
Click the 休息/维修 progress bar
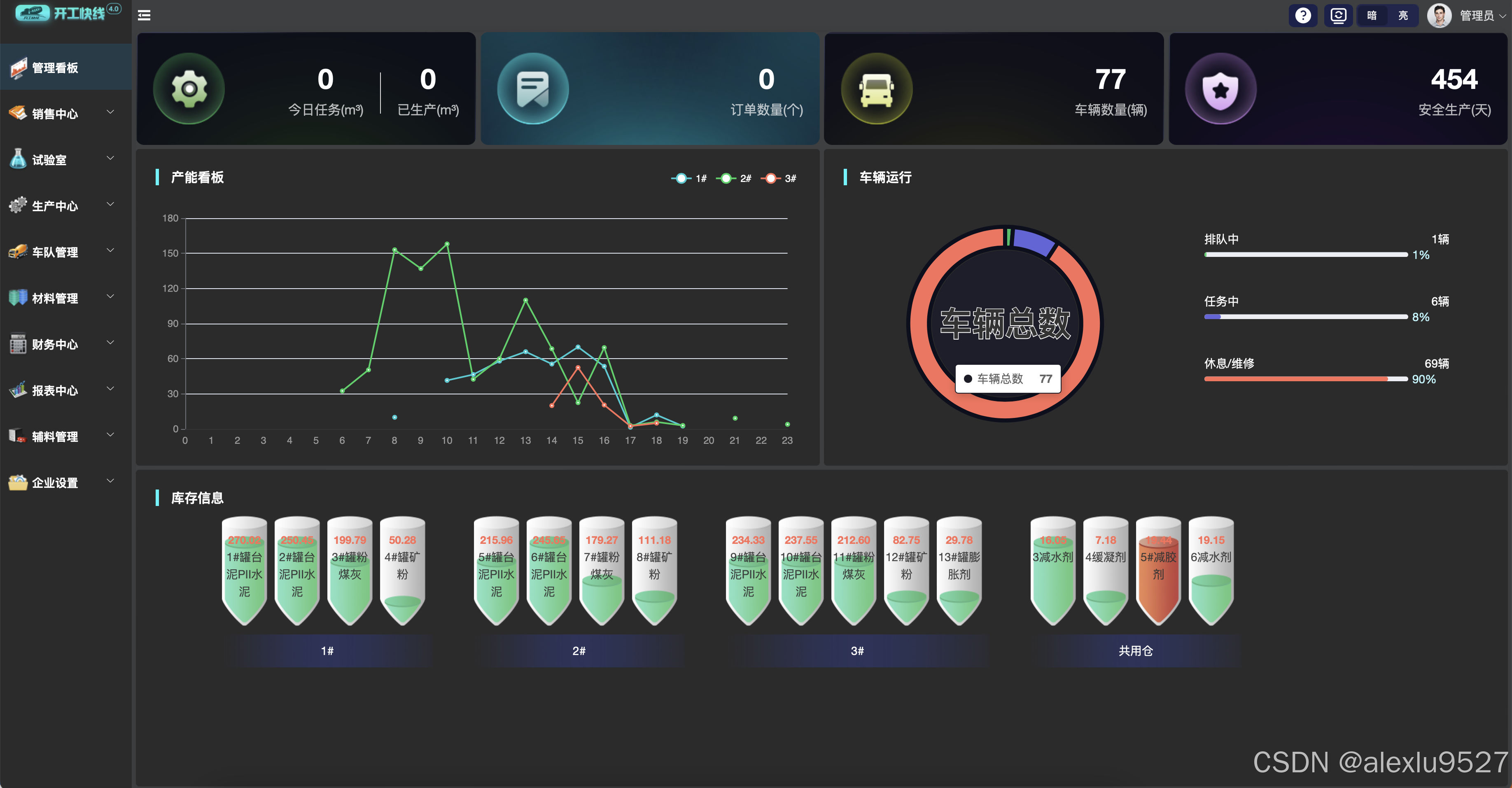(x=1305, y=379)
